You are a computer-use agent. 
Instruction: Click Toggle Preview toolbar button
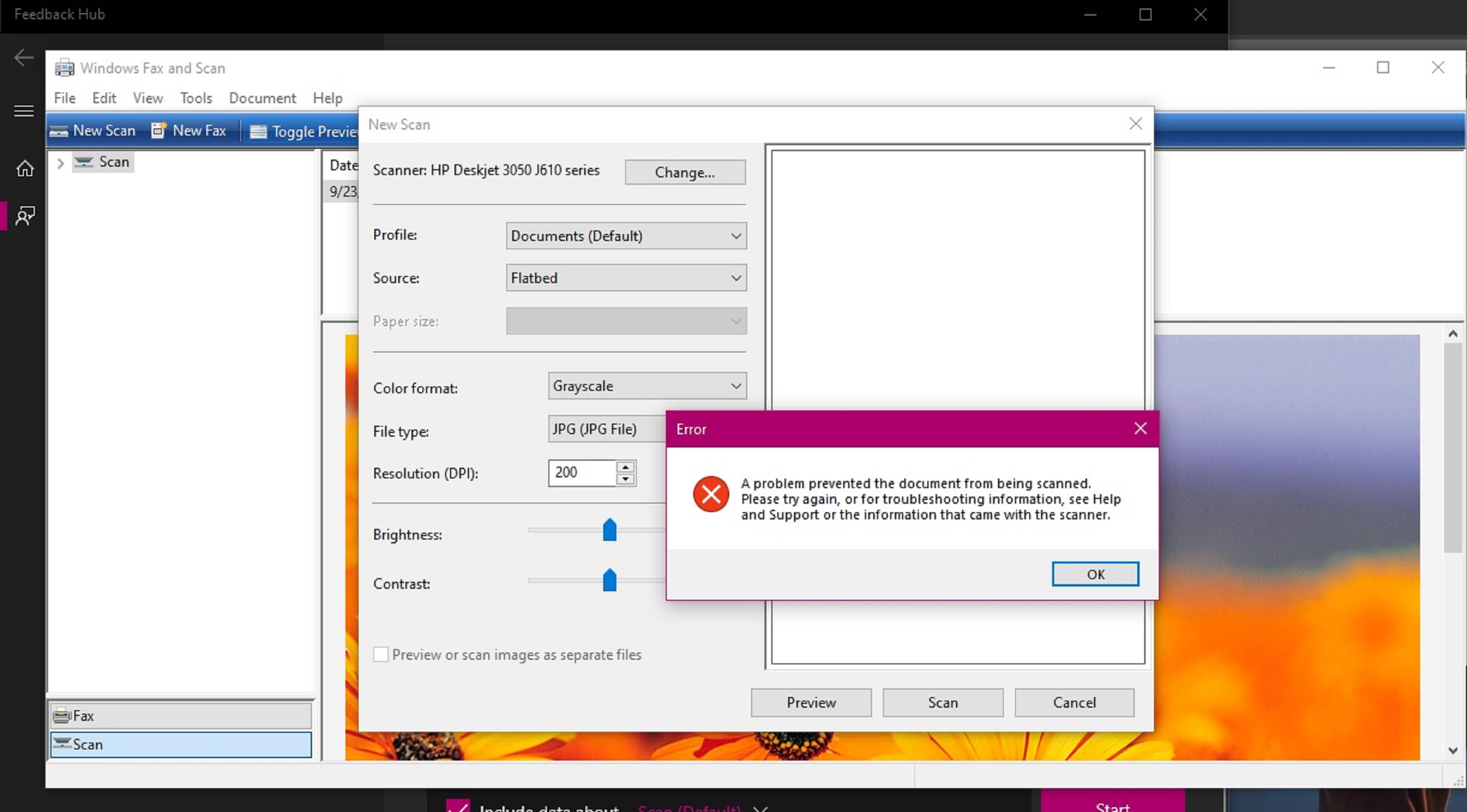[x=304, y=132]
